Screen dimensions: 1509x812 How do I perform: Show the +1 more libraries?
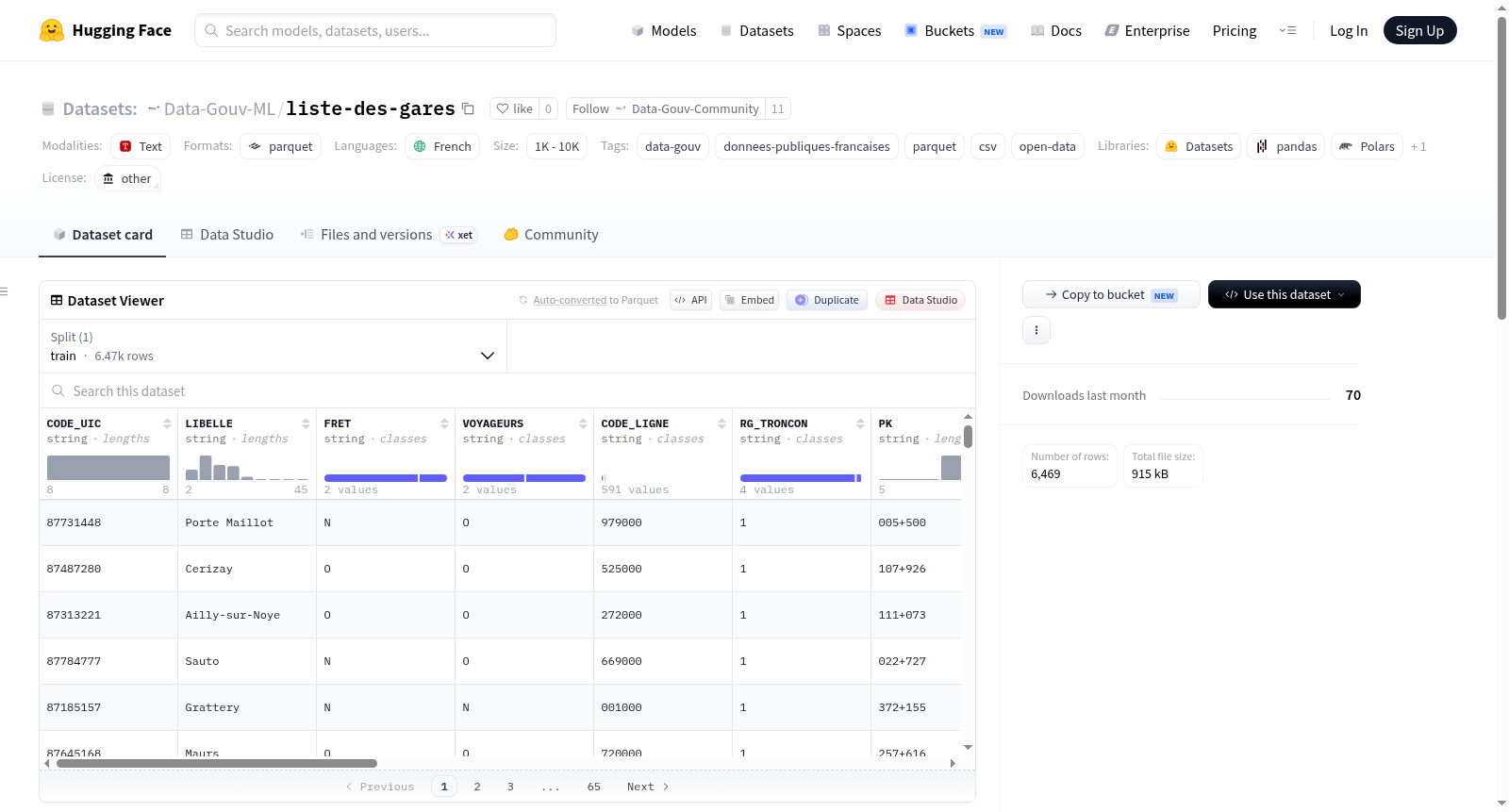coord(1418,146)
